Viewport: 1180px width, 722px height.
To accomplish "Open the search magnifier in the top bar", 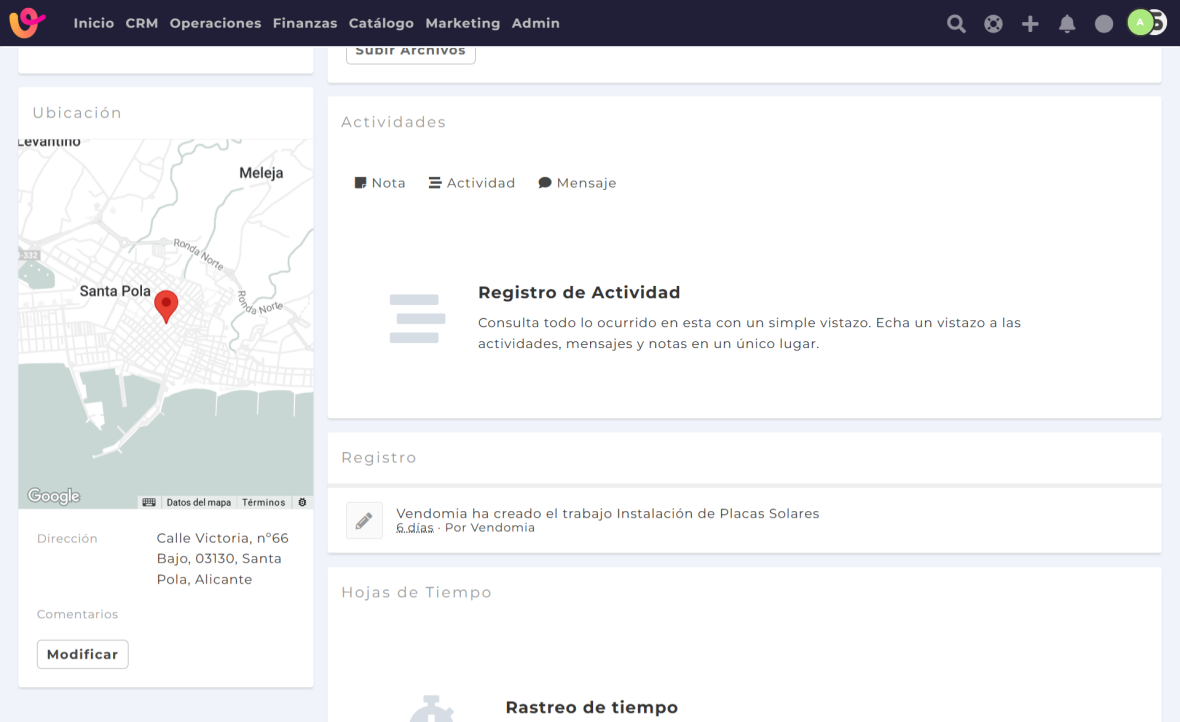I will point(956,23).
